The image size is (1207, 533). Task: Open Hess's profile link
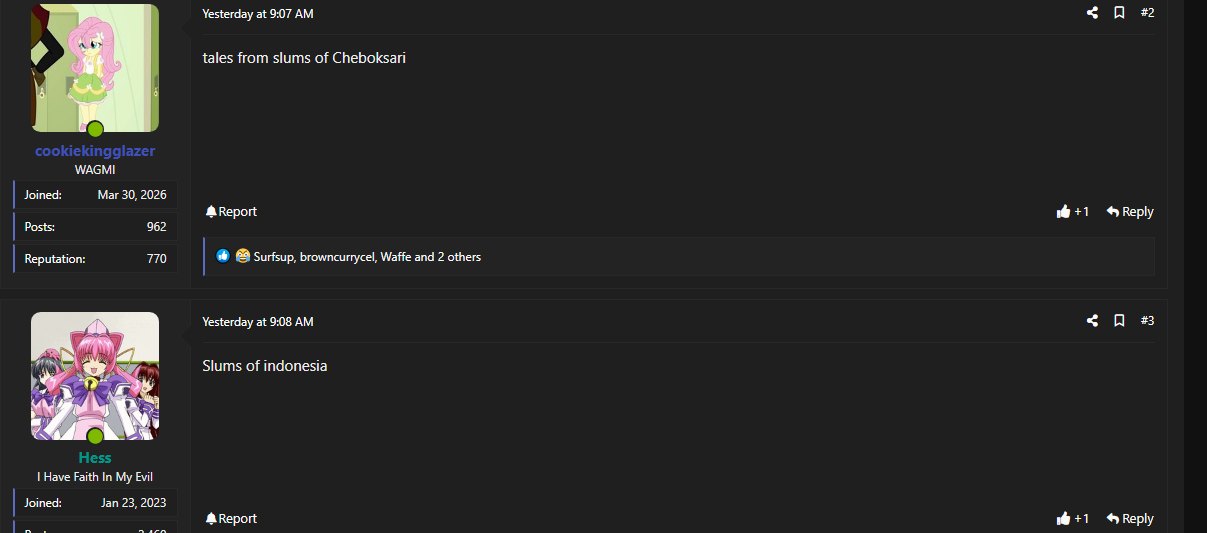coord(95,458)
